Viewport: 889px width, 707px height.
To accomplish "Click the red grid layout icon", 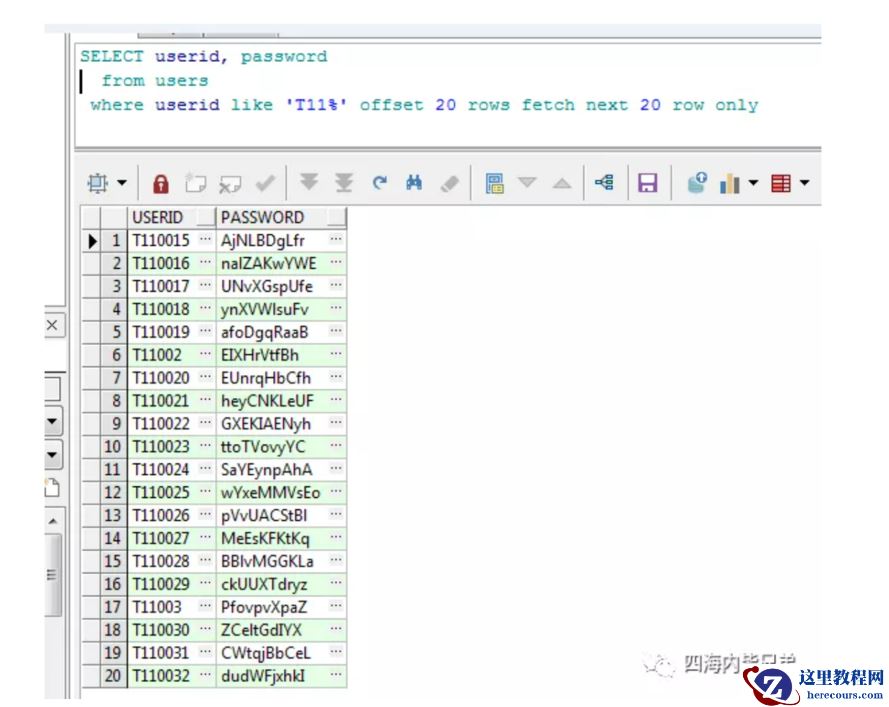I will (781, 183).
